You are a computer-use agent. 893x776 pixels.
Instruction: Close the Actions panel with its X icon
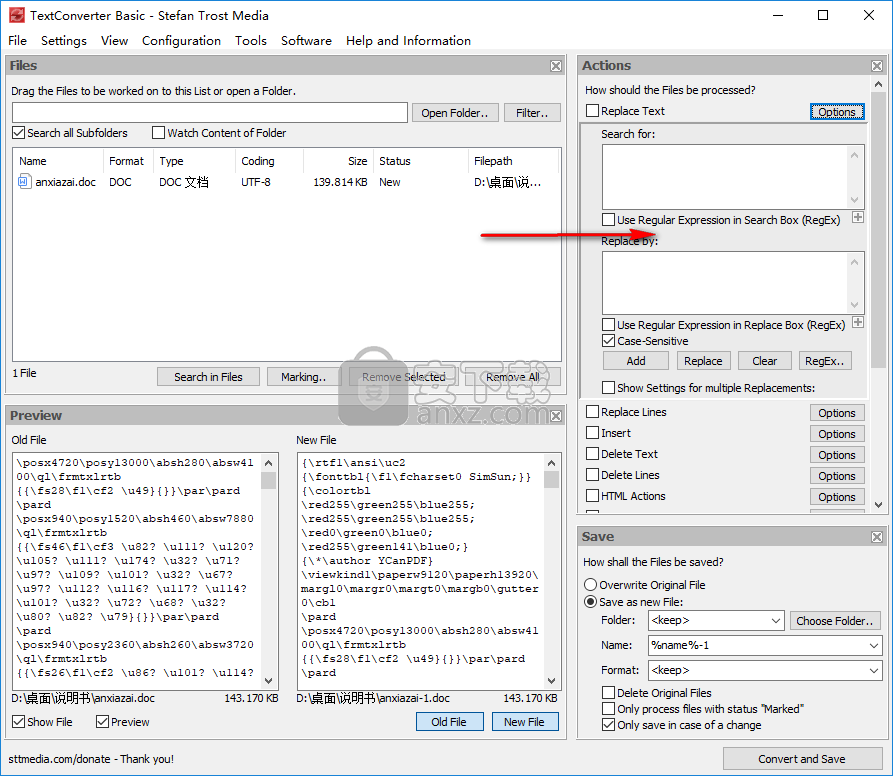point(877,66)
